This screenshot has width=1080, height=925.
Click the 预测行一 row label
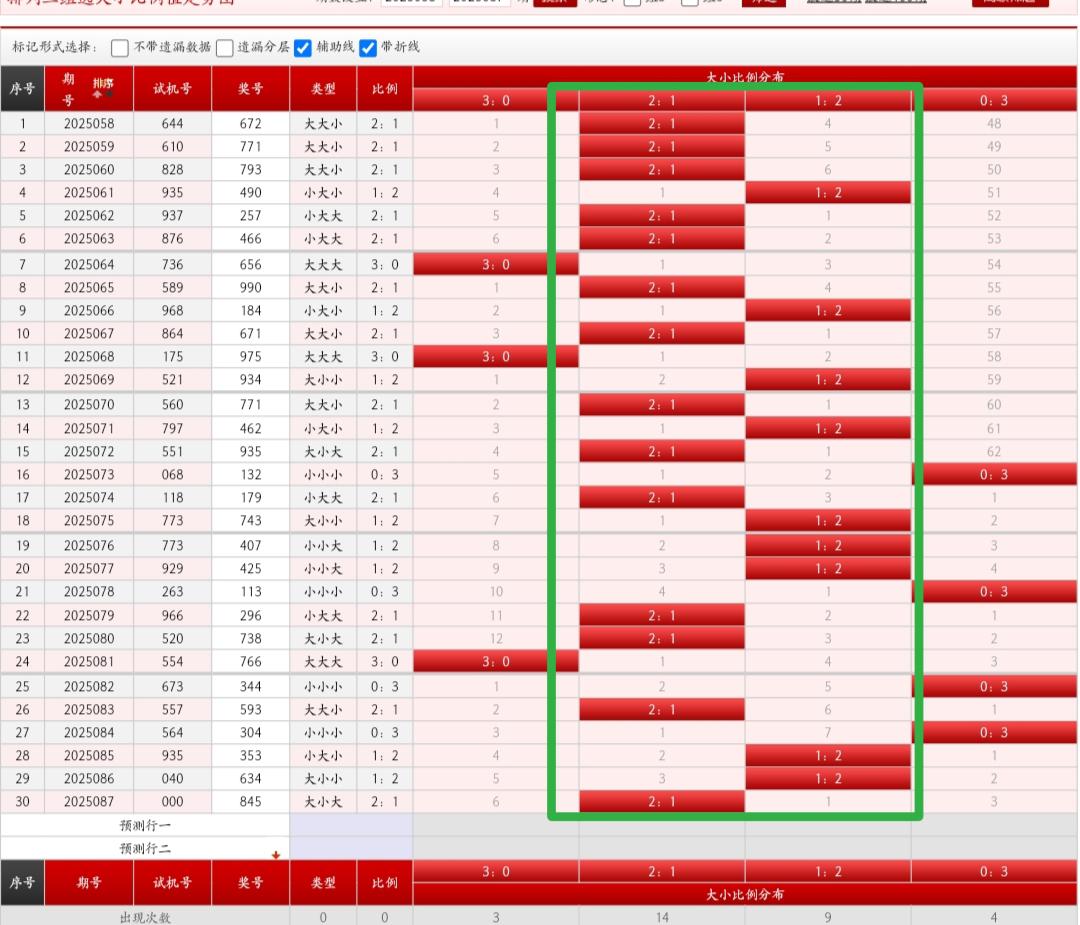pos(145,825)
